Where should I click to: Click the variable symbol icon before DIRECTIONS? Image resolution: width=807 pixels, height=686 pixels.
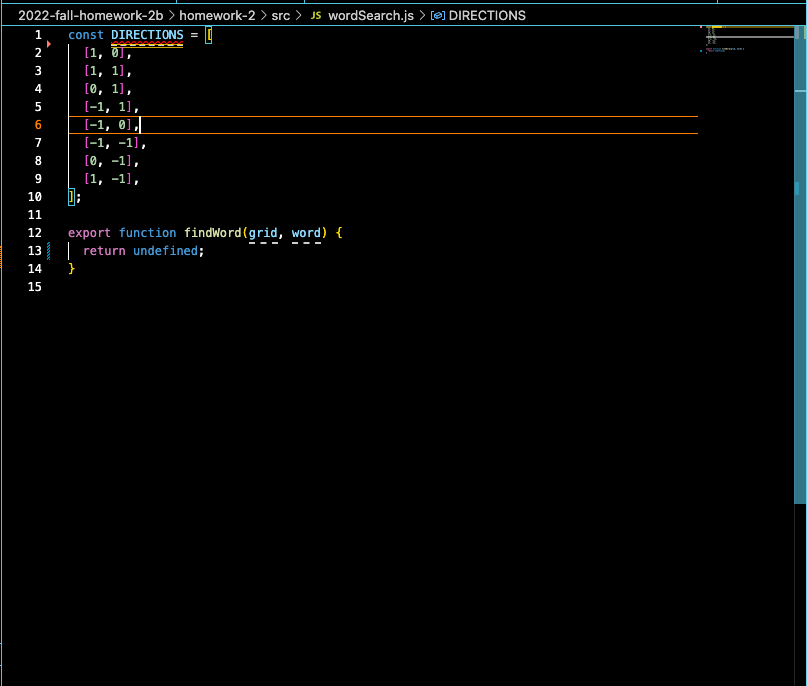[437, 15]
